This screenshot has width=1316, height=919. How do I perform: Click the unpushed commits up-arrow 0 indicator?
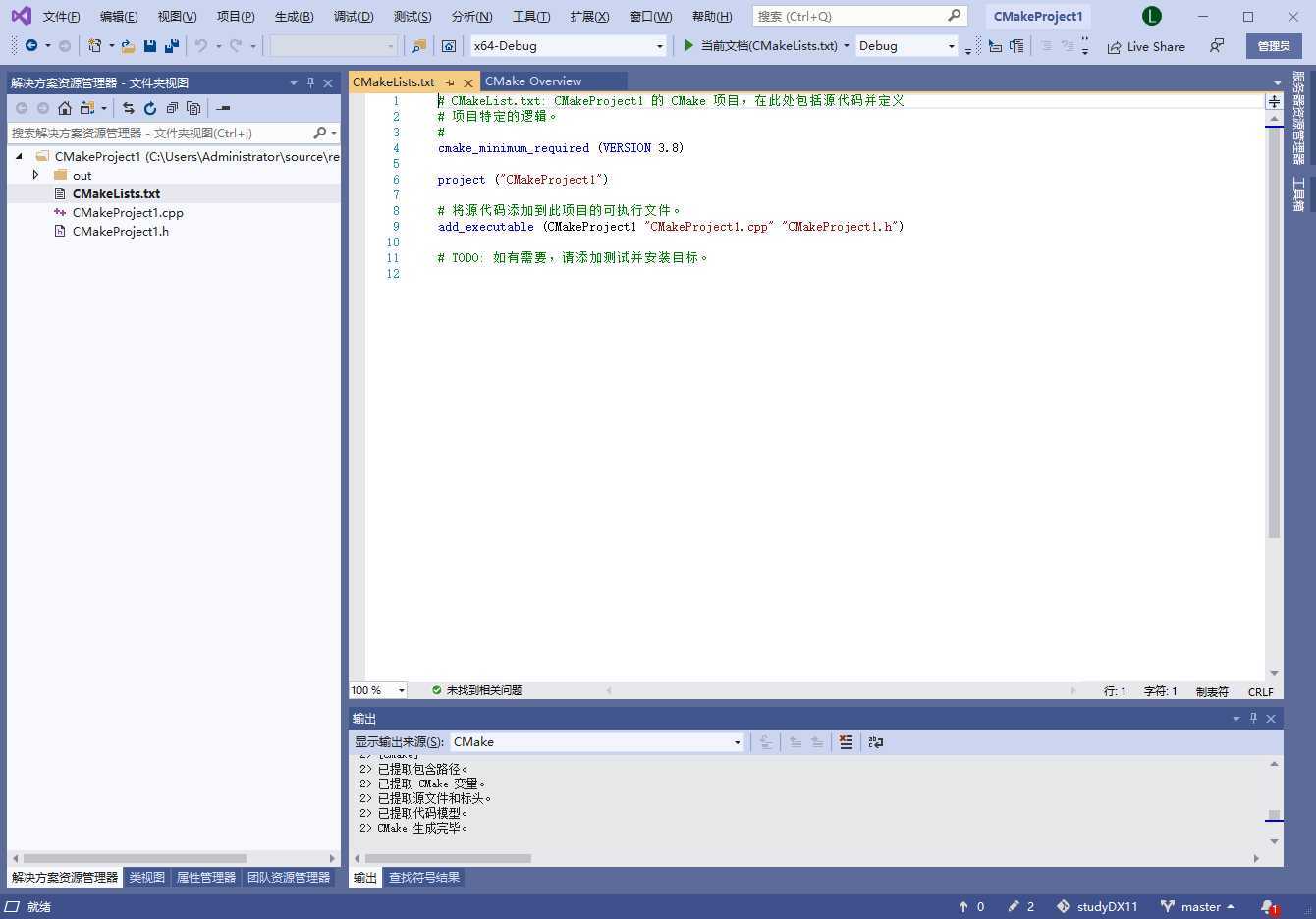[971, 907]
